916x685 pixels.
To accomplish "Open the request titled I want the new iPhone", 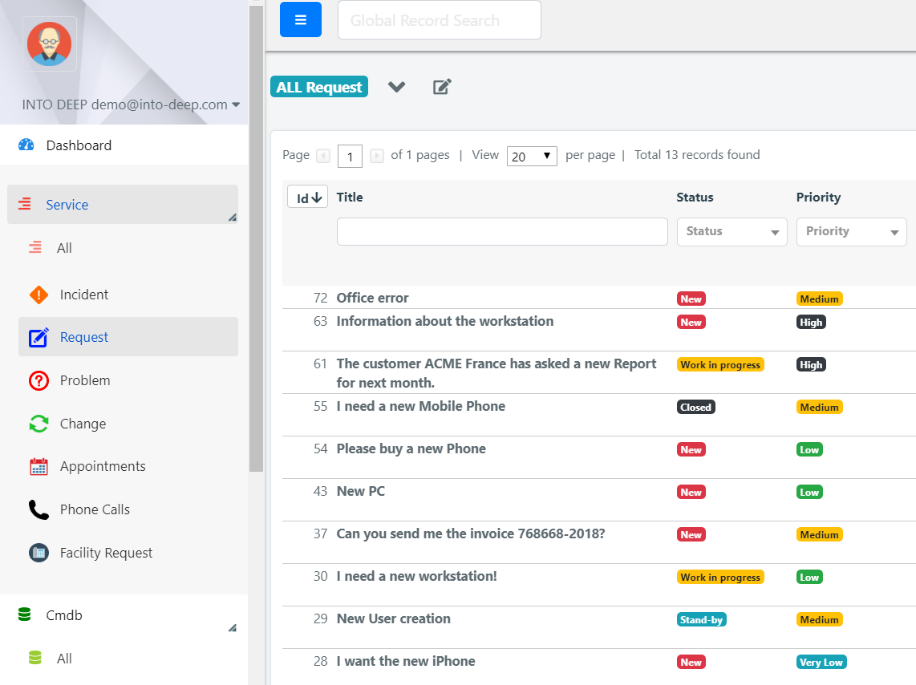I will [x=405, y=661].
